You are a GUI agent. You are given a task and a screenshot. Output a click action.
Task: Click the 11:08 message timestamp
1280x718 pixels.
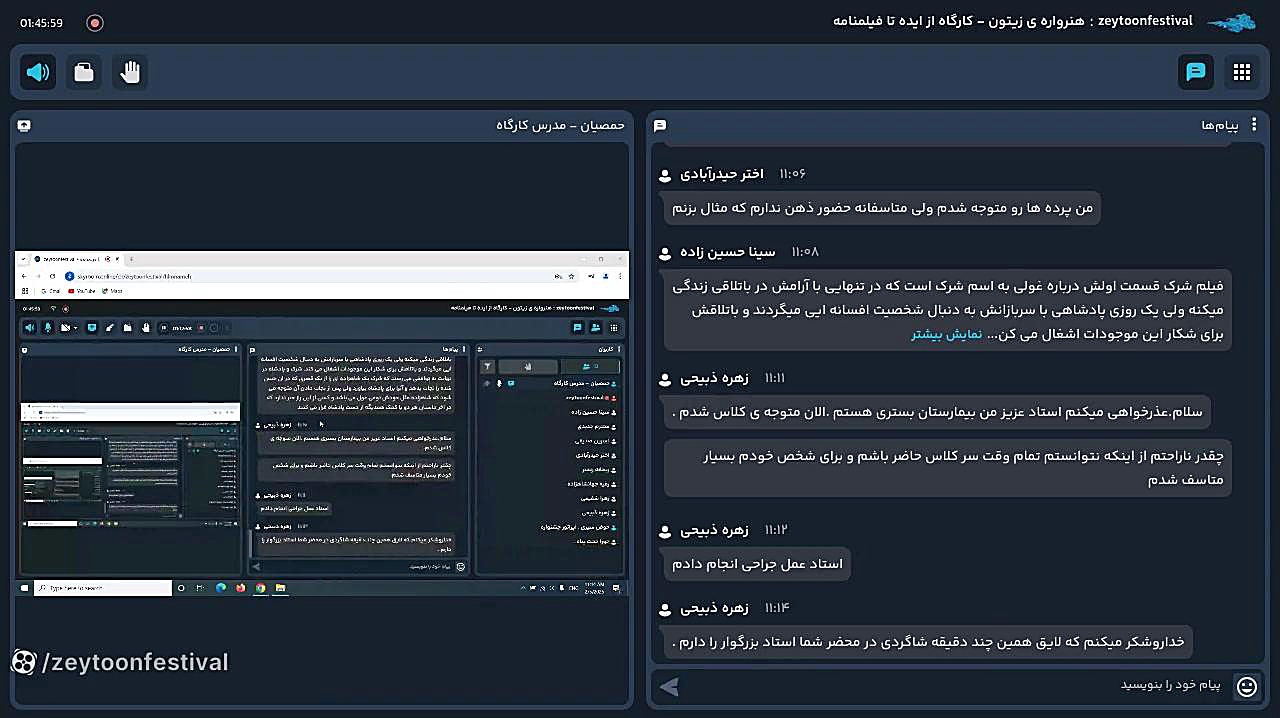coord(804,252)
